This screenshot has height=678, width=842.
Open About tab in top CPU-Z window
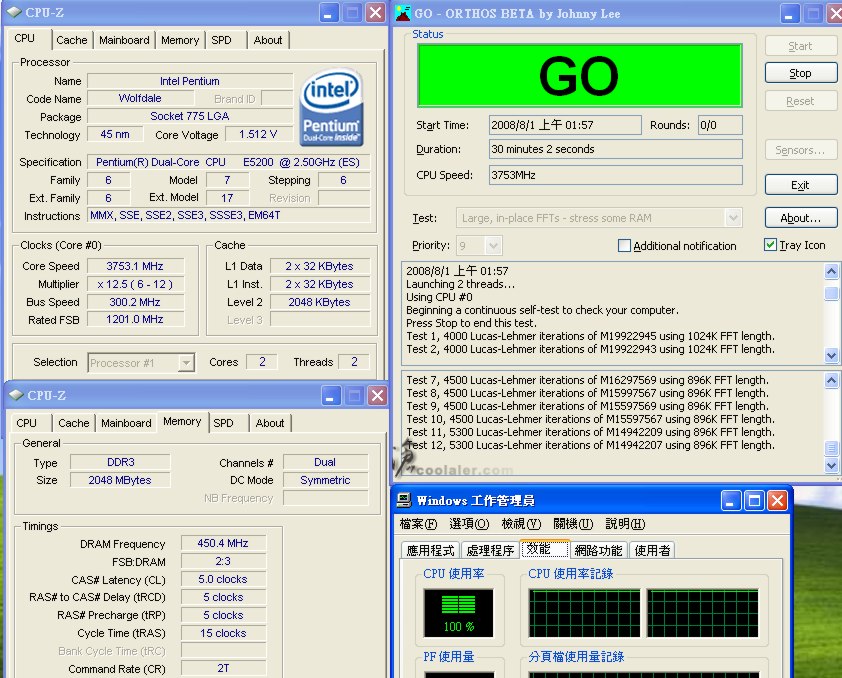pyautogui.click(x=267, y=40)
